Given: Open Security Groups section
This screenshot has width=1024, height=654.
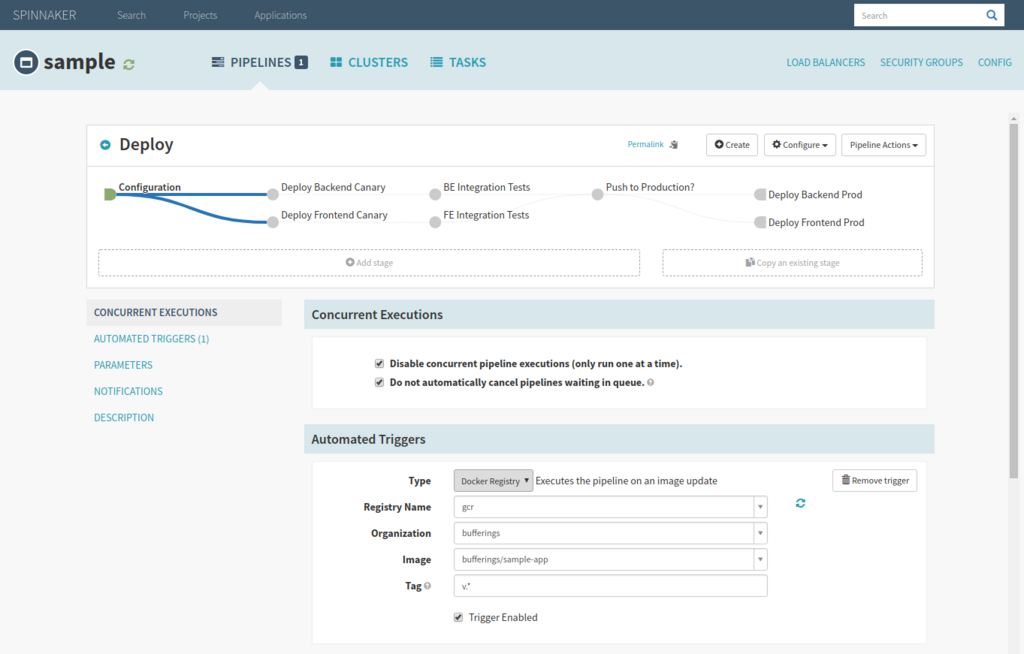Looking at the screenshot, I should click(x=921, y=62).
